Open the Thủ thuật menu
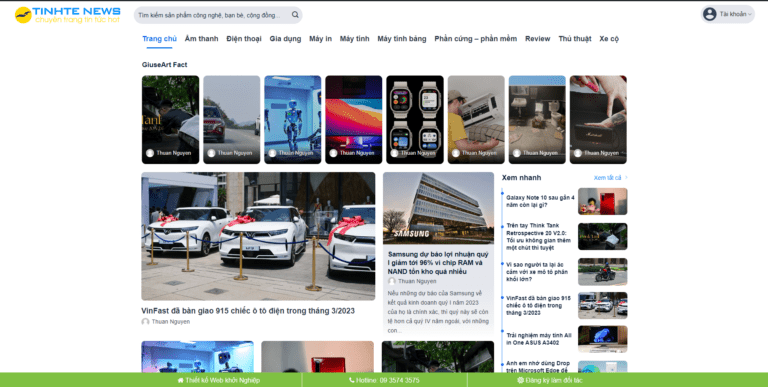Viewport: 768px width, 387px height. click(575, 39)
